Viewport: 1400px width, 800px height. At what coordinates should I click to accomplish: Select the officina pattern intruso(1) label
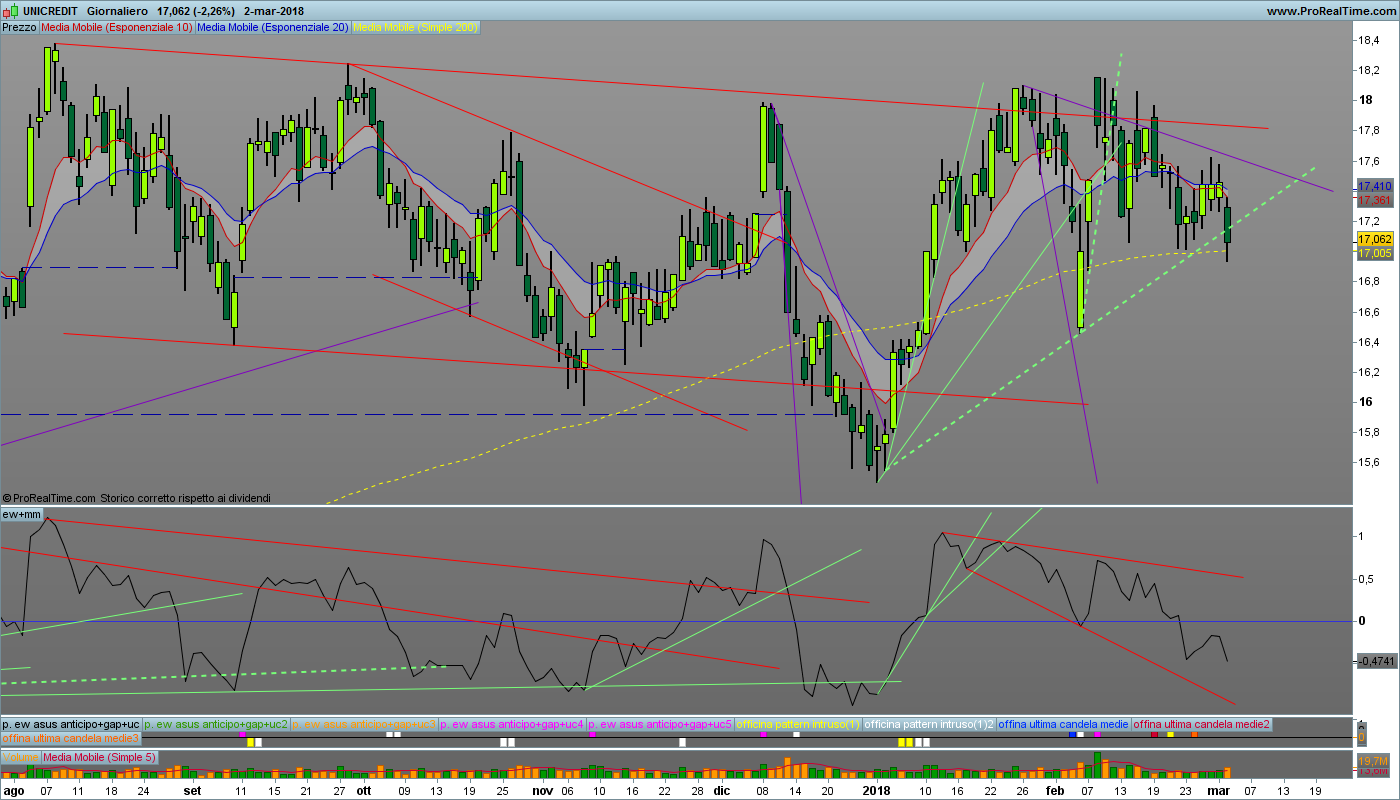tap(798, 723)
